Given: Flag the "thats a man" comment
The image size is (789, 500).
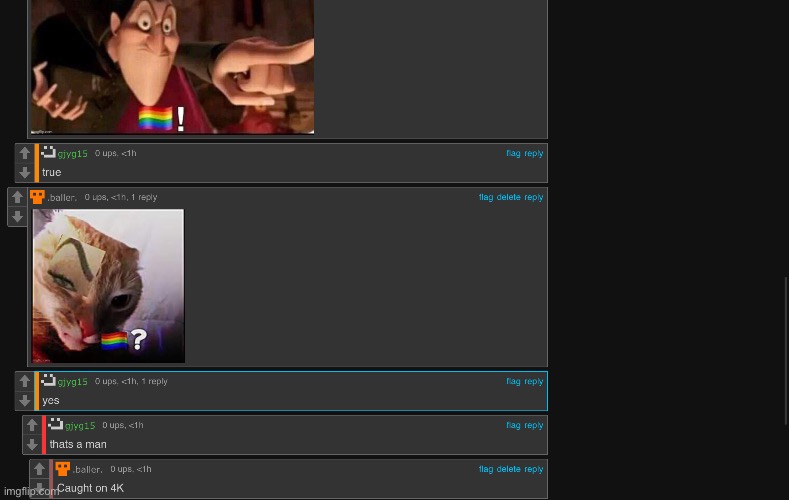Looking at the screenshot, I should pyautogui.click(x=513, y=425).
